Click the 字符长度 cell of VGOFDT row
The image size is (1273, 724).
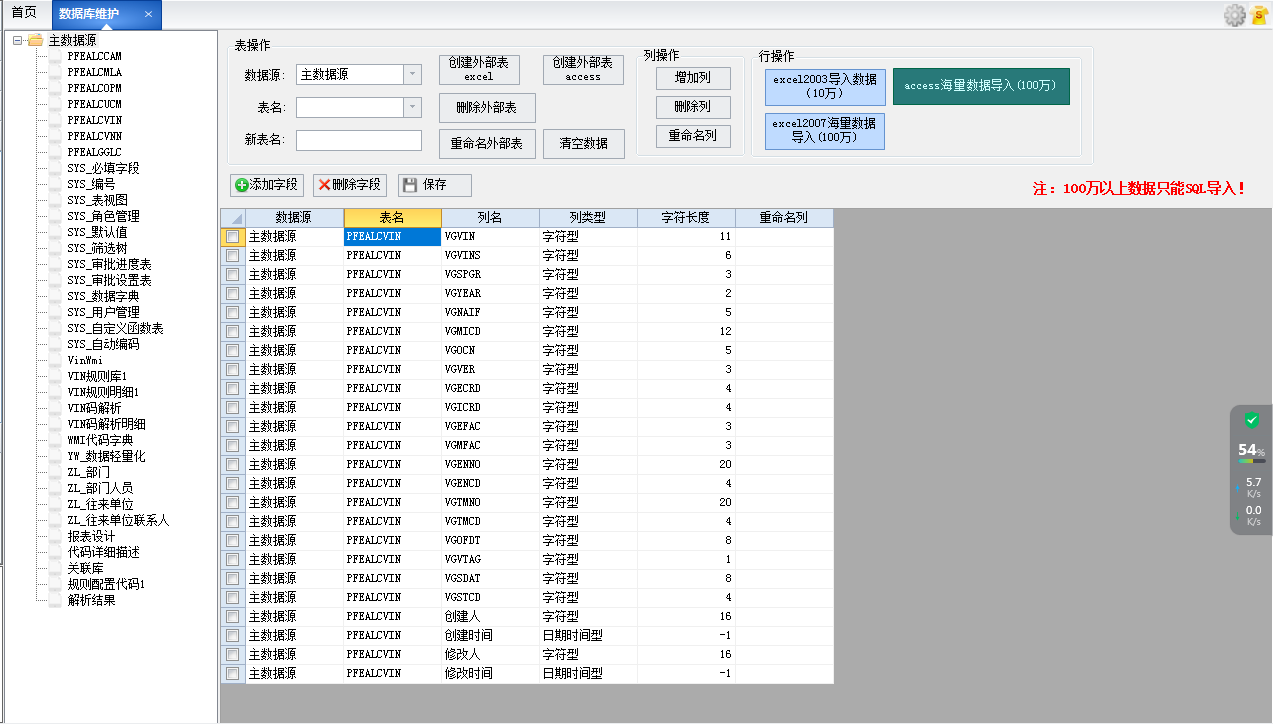click(x=686, y=541)
